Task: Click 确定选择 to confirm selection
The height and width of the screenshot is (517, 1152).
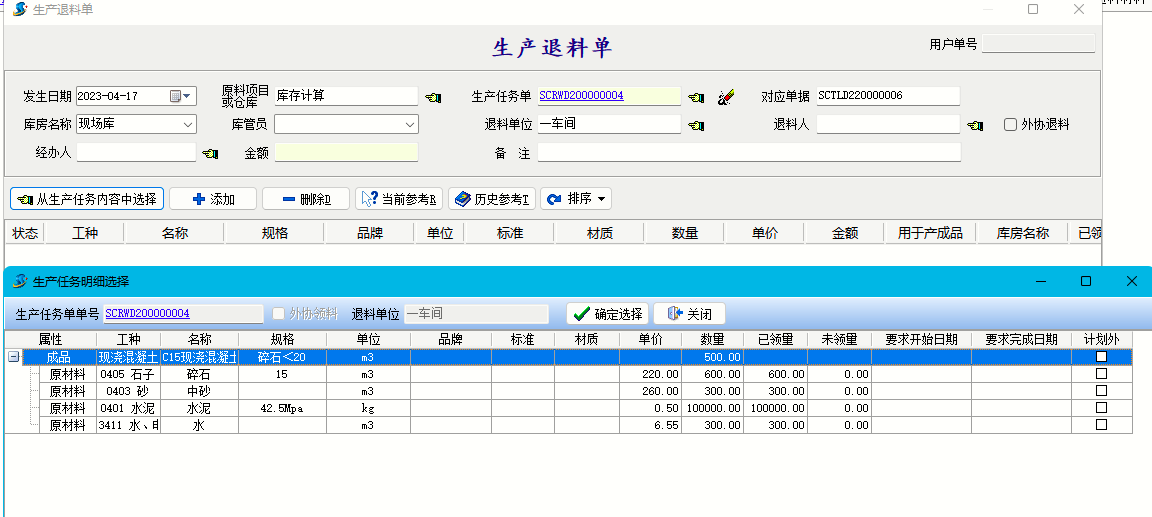Action: [608, 314]
